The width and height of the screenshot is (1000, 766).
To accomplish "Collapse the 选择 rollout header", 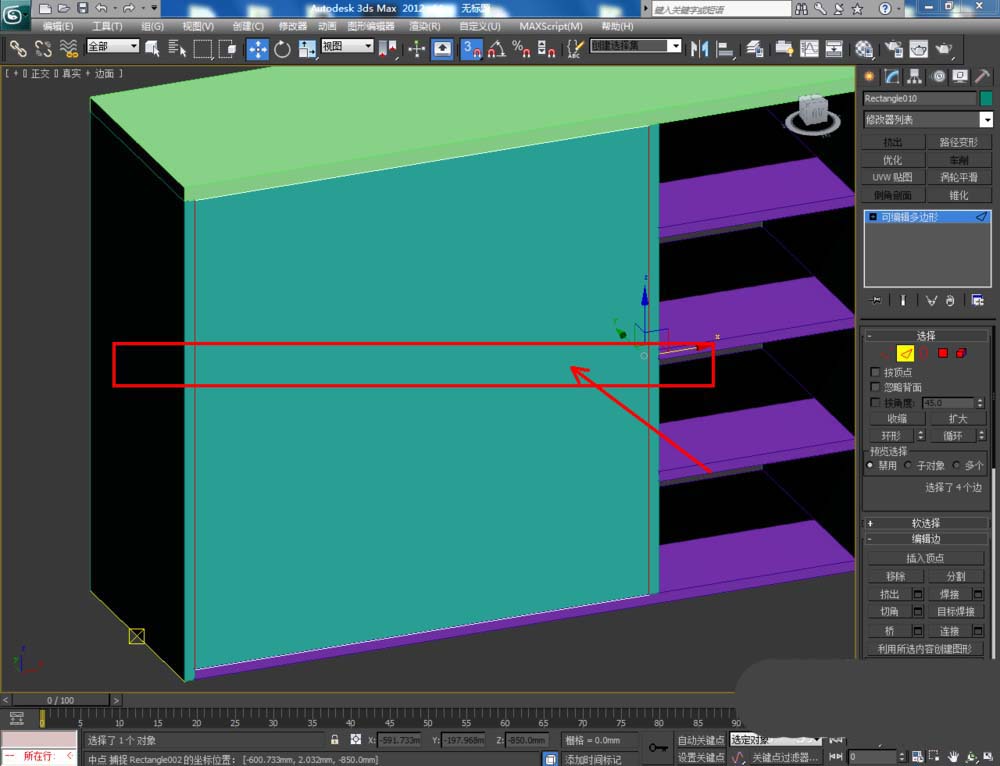I will click(925, 335).
